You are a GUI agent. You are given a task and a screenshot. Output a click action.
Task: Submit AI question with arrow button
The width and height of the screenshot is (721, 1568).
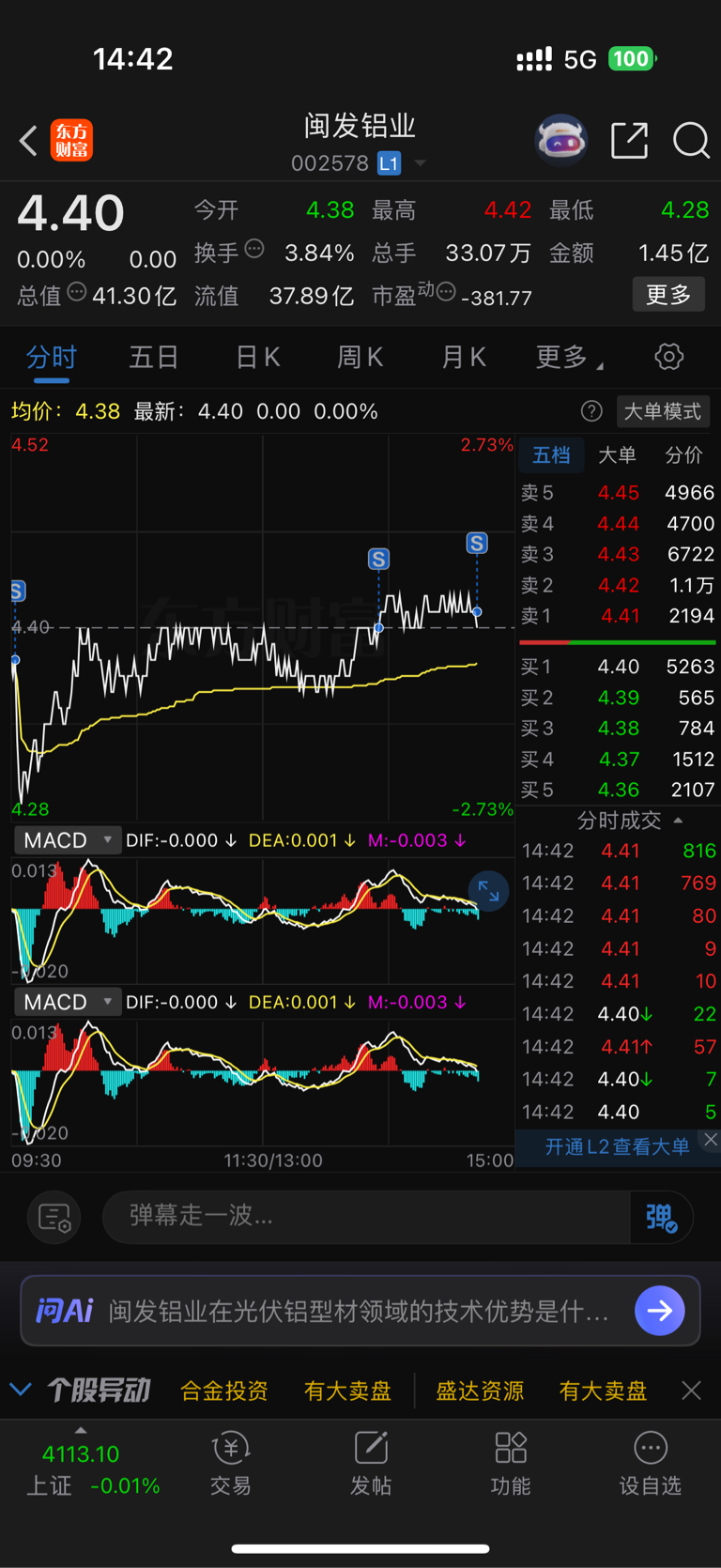coord(659,1311)
